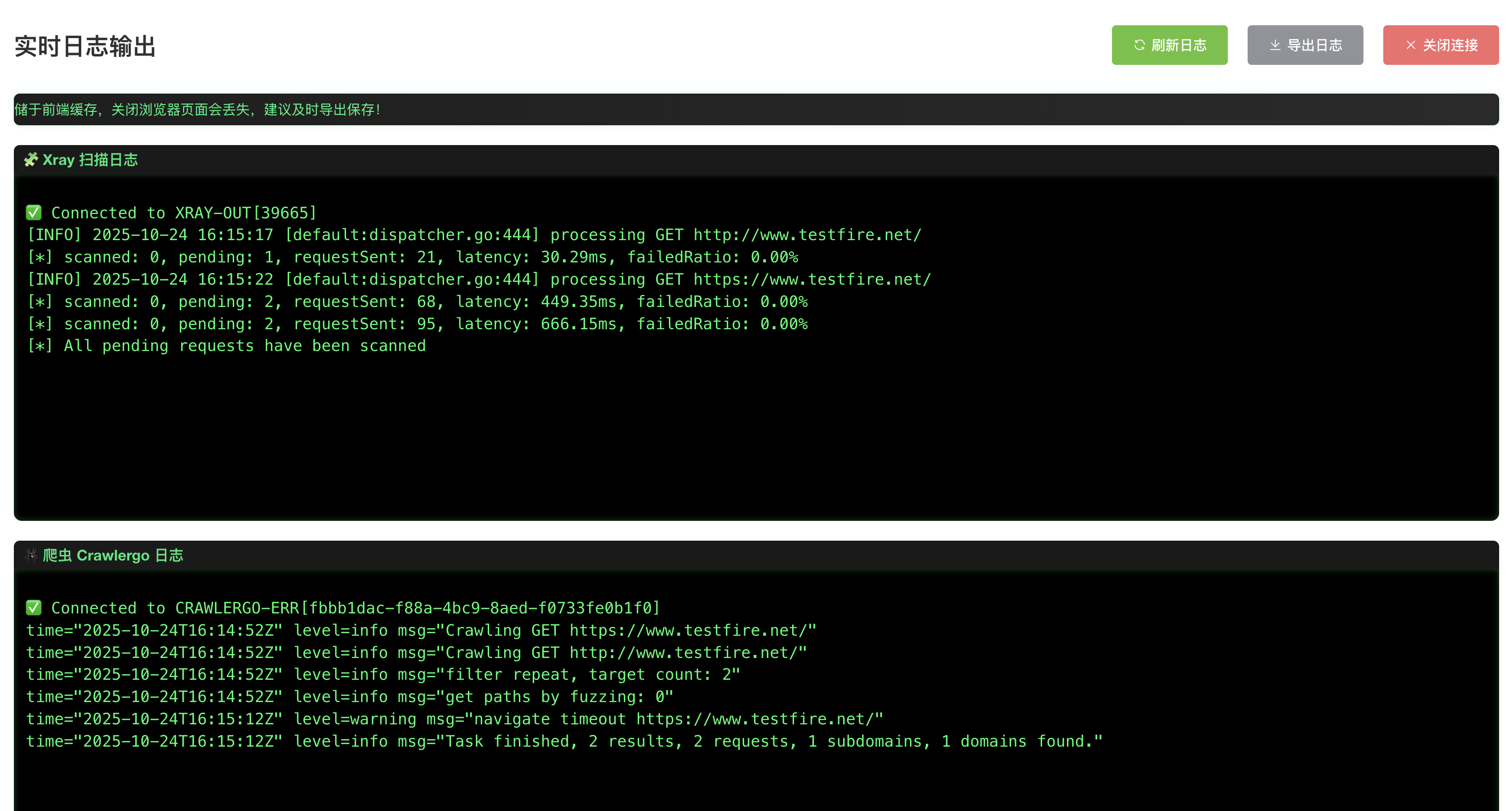Select the Xray 扫描日志 panel header title
The height and width of the screenshot is (811, 1512).
click(90, 159)
